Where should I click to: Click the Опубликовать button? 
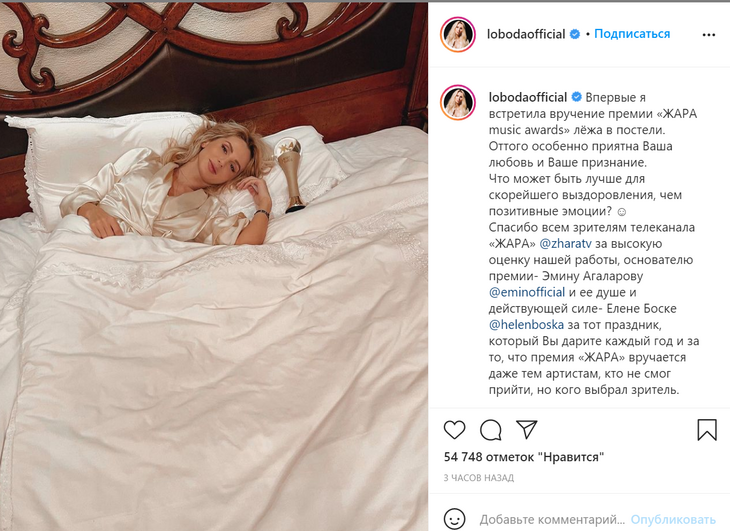[673, 519]
